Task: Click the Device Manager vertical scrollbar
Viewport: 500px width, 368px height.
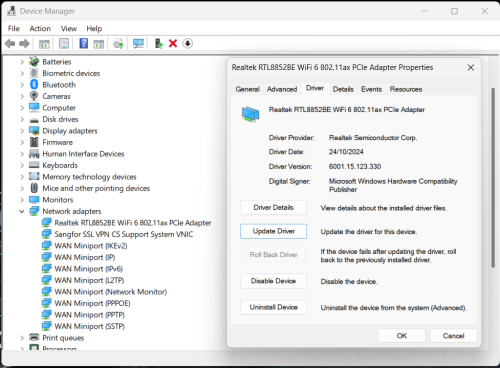Action: (493, 177)
